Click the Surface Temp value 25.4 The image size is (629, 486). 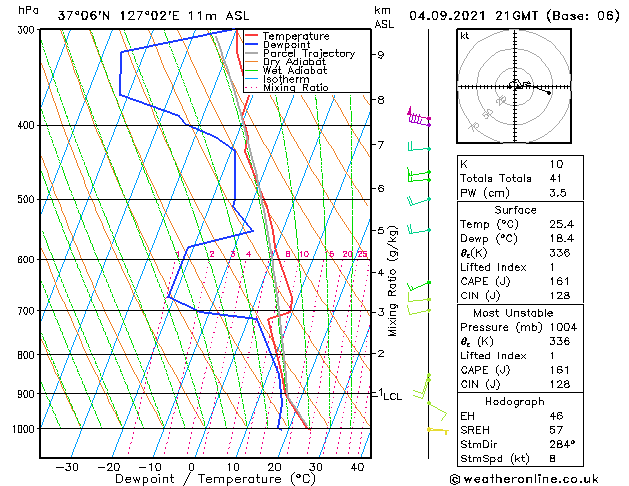562,224
